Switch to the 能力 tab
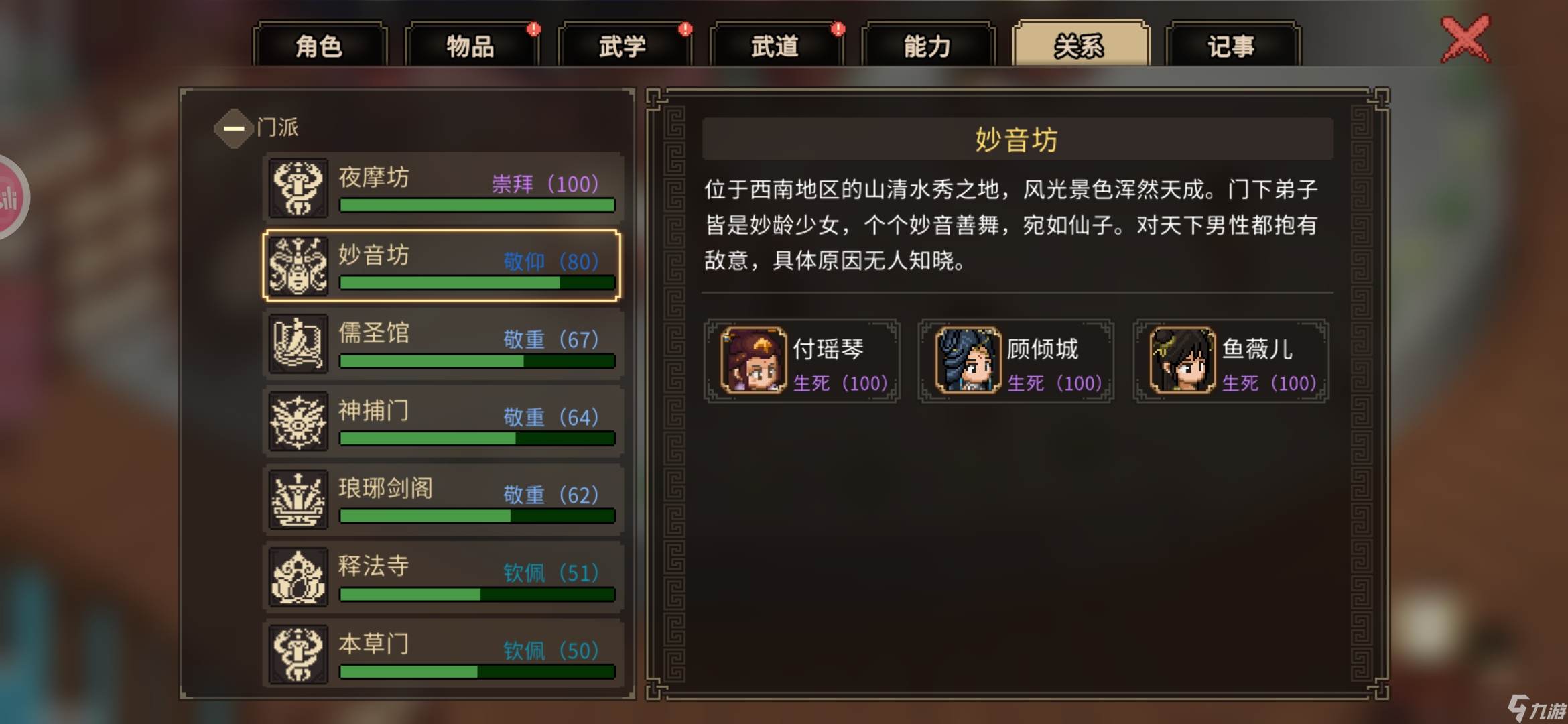Screen dimensions: 1568x724 [x=928, y=46]
